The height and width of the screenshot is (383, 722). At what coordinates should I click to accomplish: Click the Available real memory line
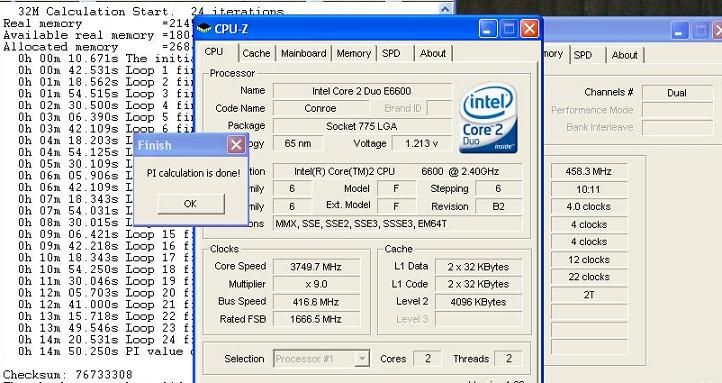tap(97, 35)
